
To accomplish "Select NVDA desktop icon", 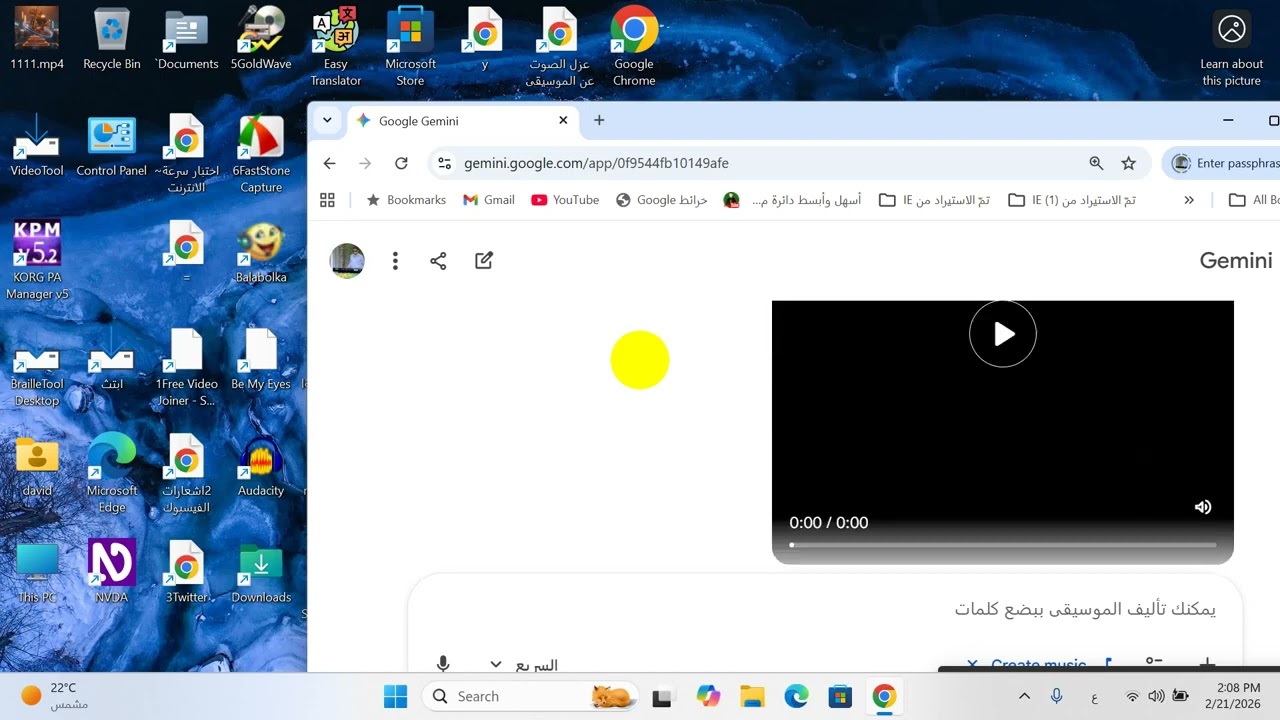I will [111, 572].
